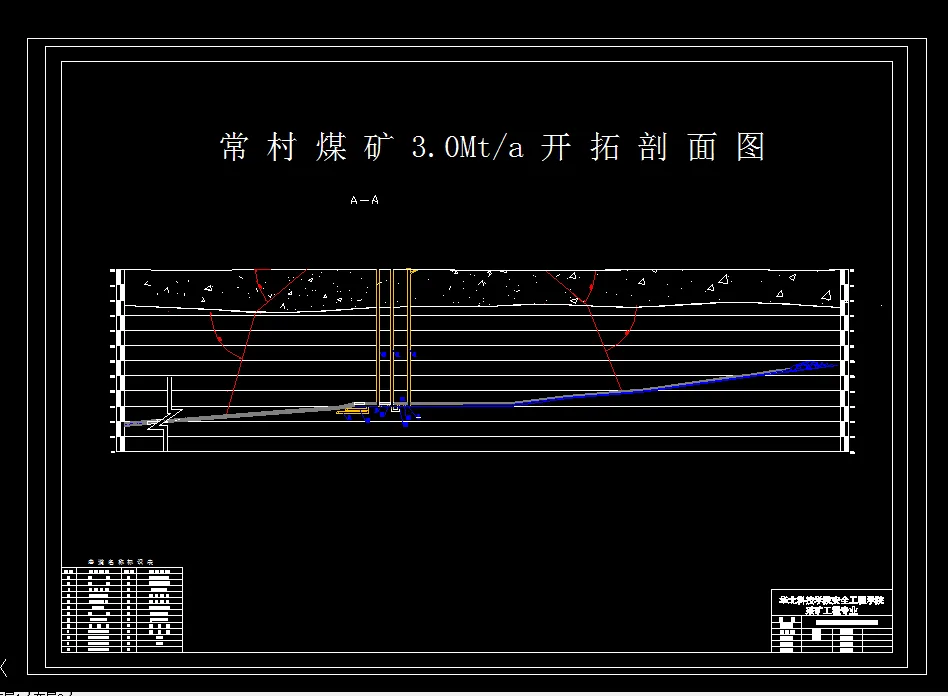Pick the yellow roadway below the shafts
The width and height of the screenshot is (948, 696).
pyautogui.click(x=352, y=411)
